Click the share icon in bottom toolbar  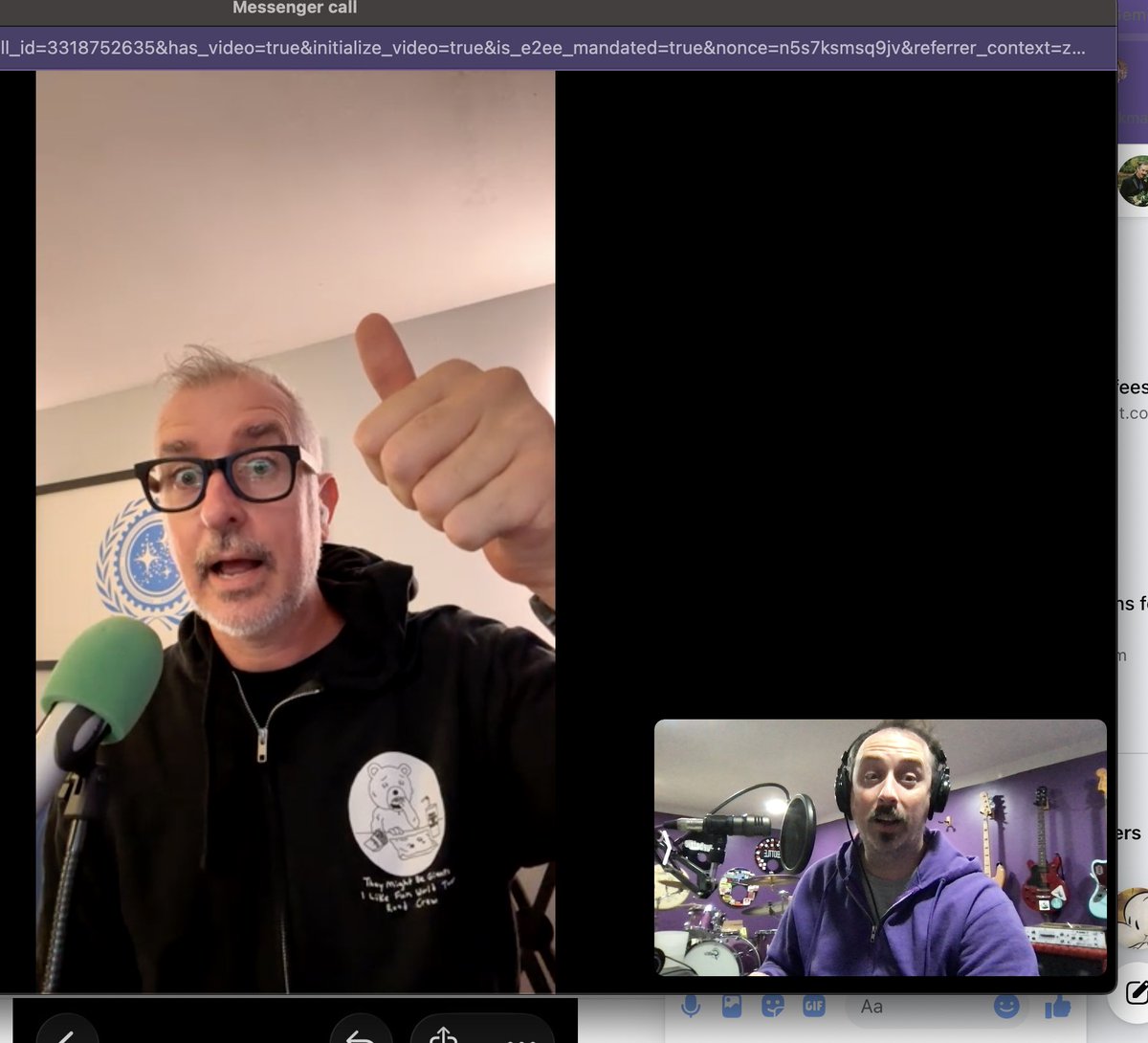(x=443, y=1035)
